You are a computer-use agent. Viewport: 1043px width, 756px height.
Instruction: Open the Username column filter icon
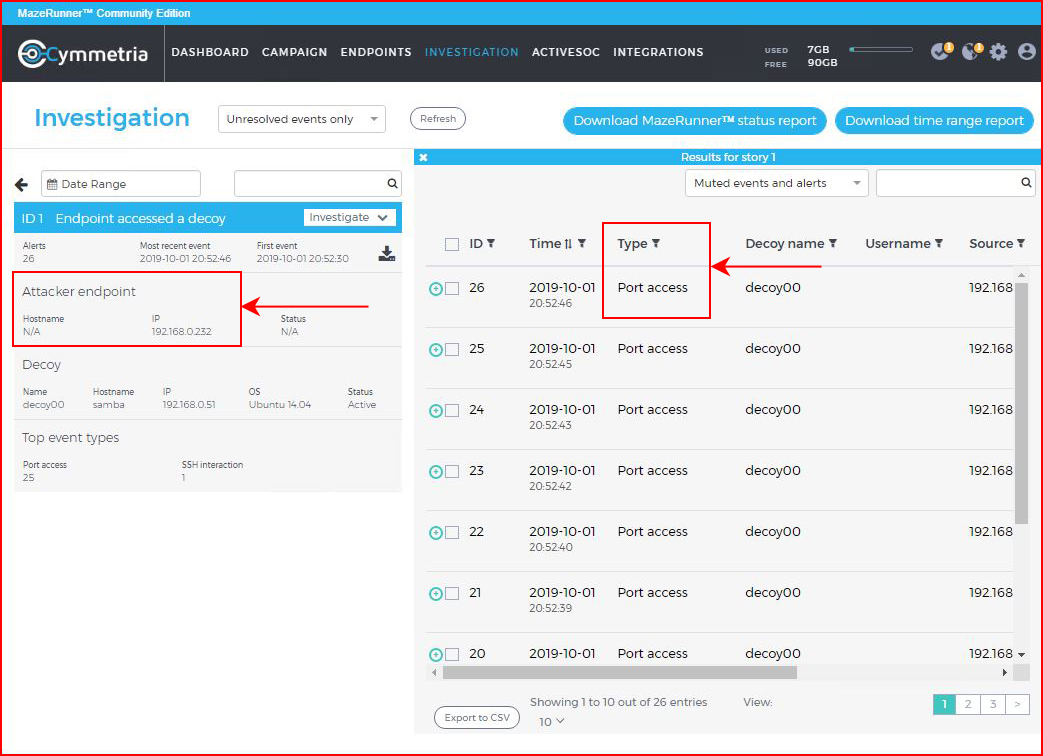click(939, 243)
